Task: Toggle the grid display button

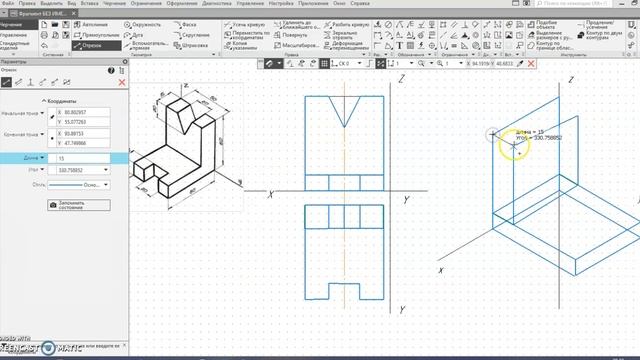Action: 324,64
